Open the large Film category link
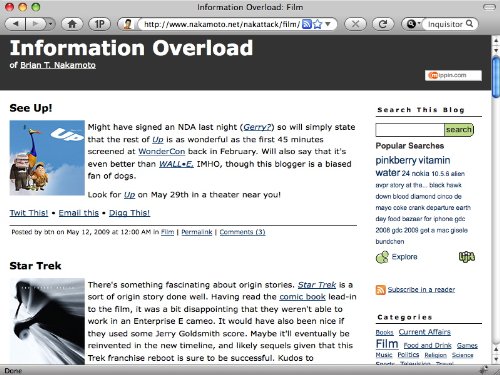This screenshot has width=500, height=375. [x=387, y=344]
